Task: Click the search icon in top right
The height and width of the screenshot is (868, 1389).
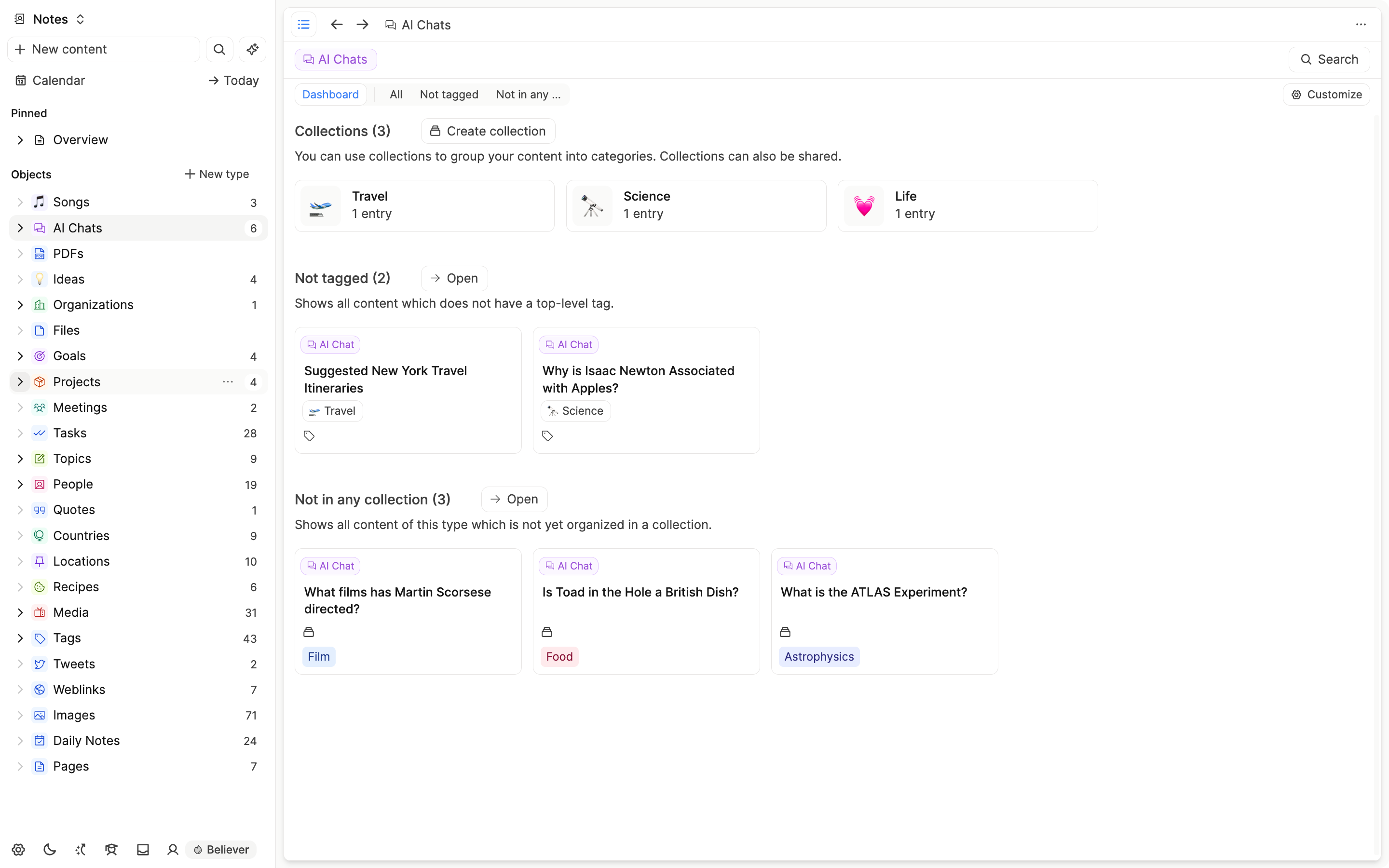Action: (1306, 59)
